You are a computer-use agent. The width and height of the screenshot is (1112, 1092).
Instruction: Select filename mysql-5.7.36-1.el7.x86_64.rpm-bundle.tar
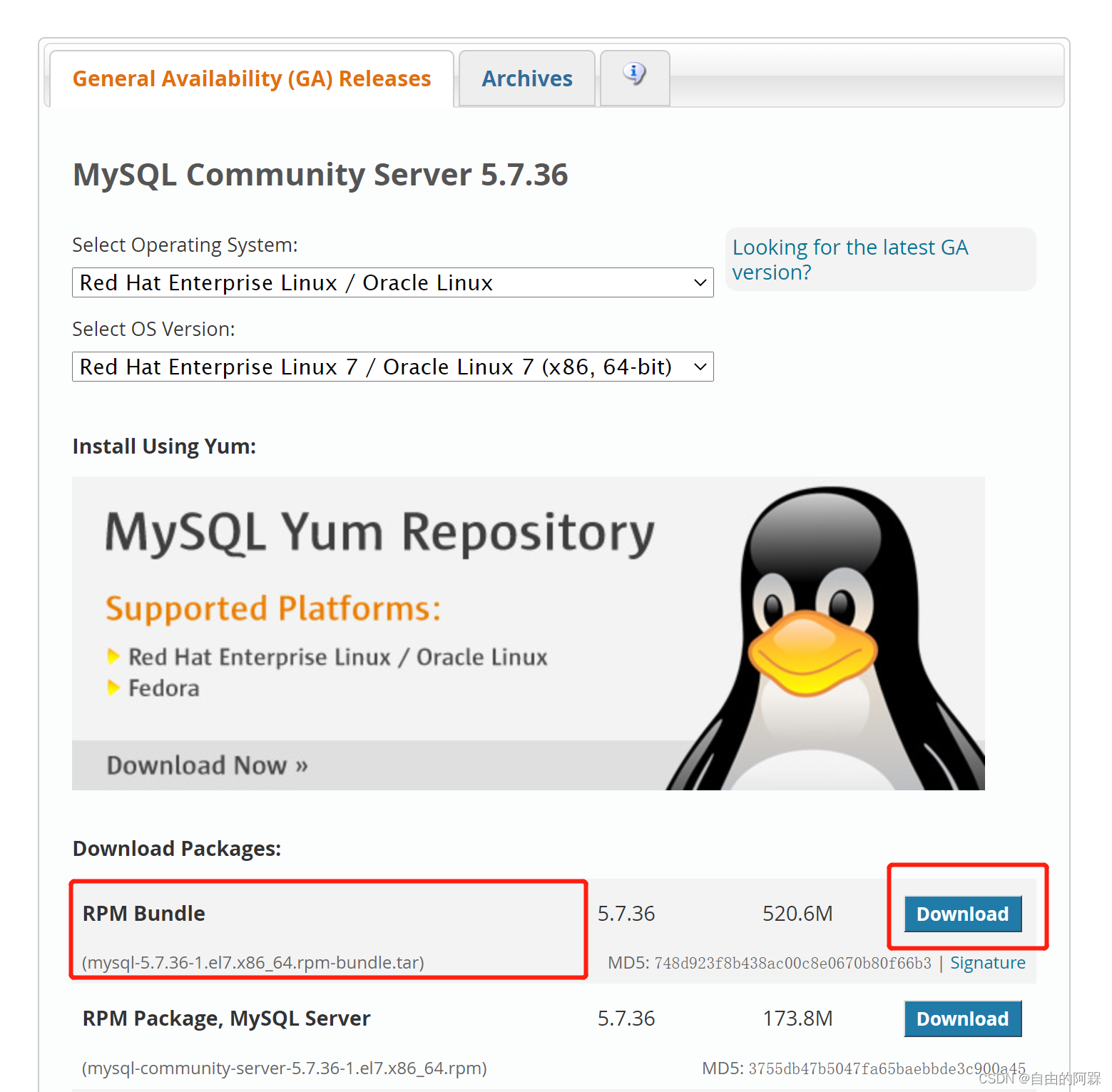tap(253, 963)
